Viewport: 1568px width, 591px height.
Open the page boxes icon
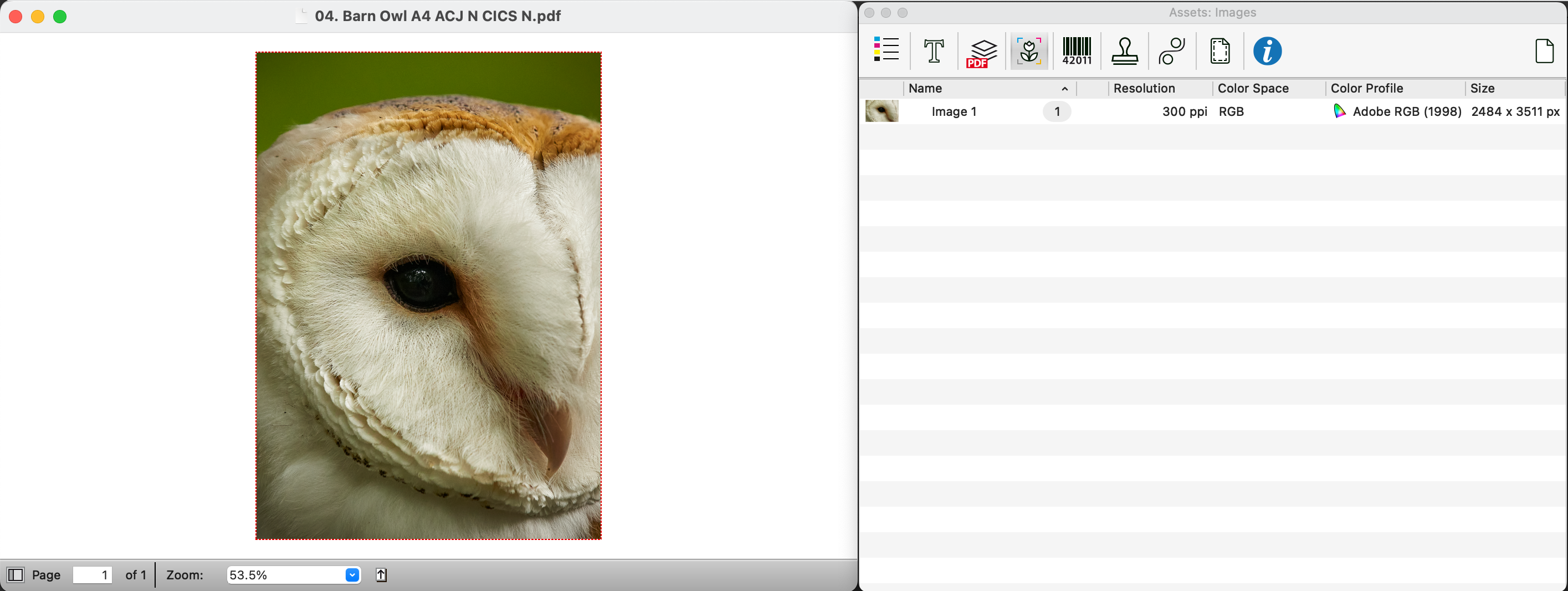pos(1220,50)
